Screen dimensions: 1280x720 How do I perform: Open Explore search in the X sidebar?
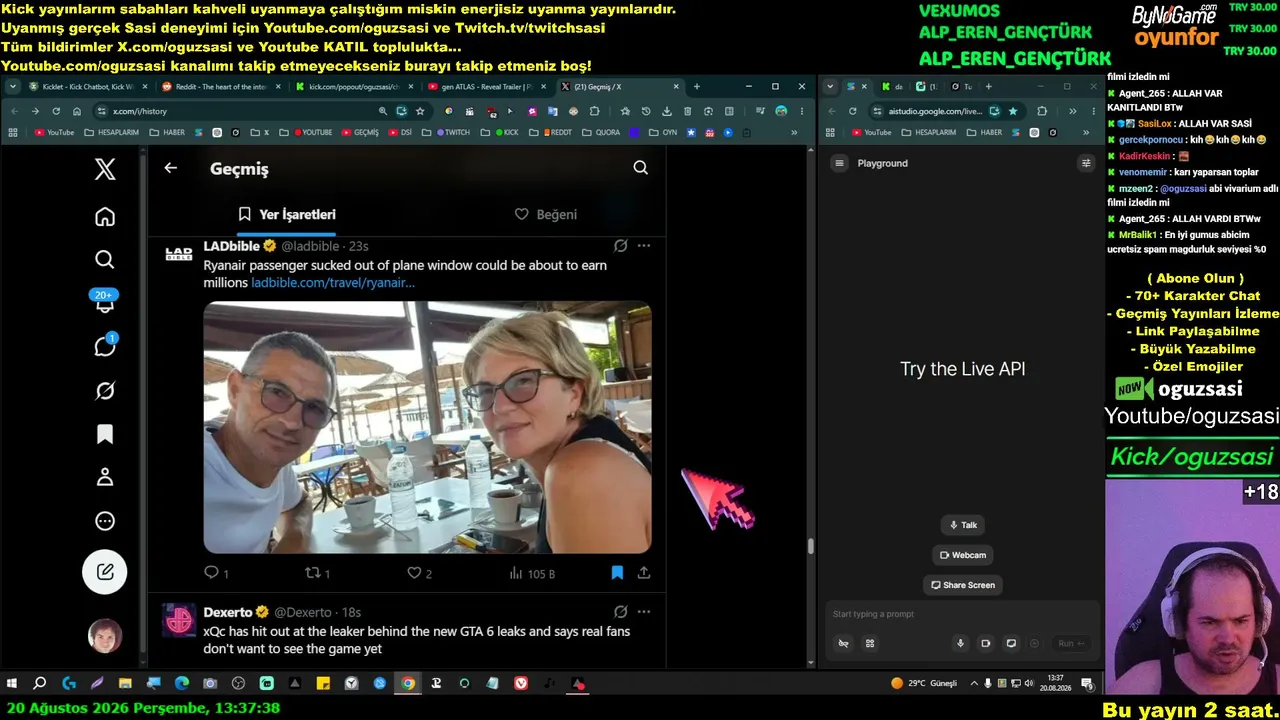click(105, 260)
